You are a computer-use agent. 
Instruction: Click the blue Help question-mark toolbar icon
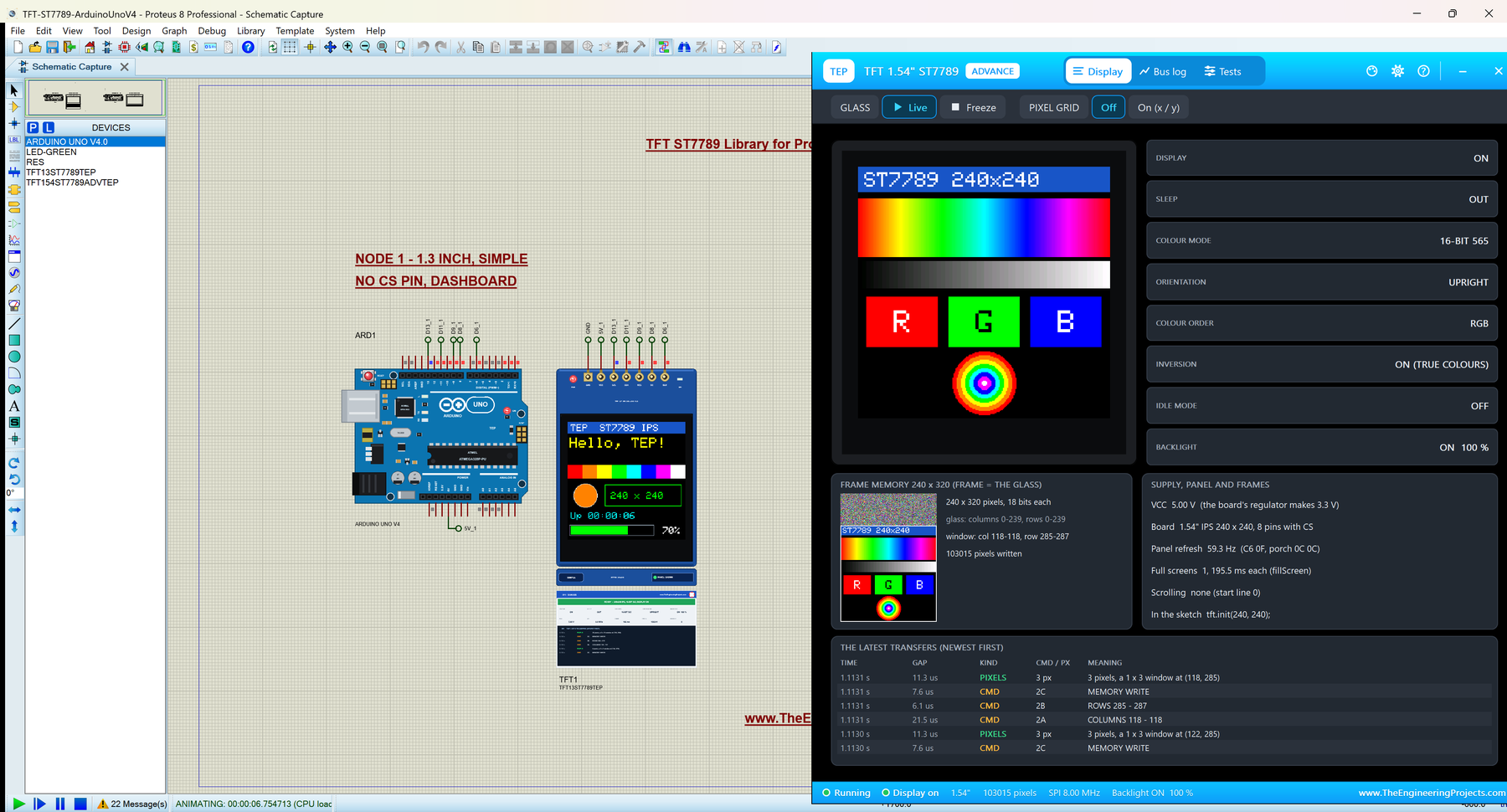tap(248, 48)
